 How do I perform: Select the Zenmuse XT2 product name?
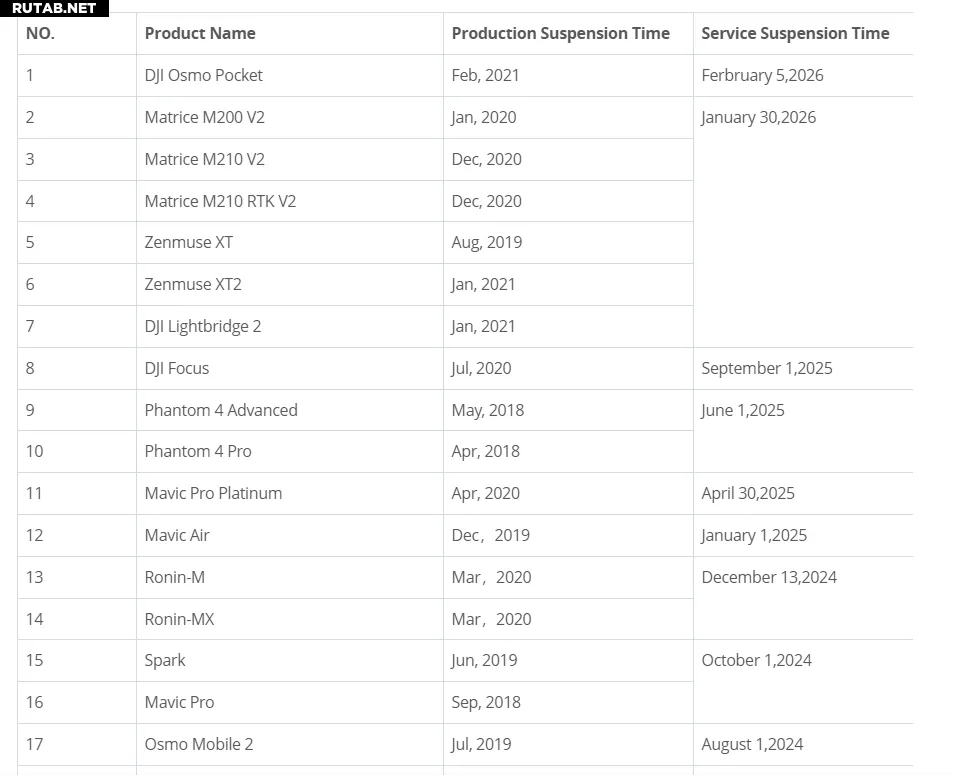coord(193,284)
